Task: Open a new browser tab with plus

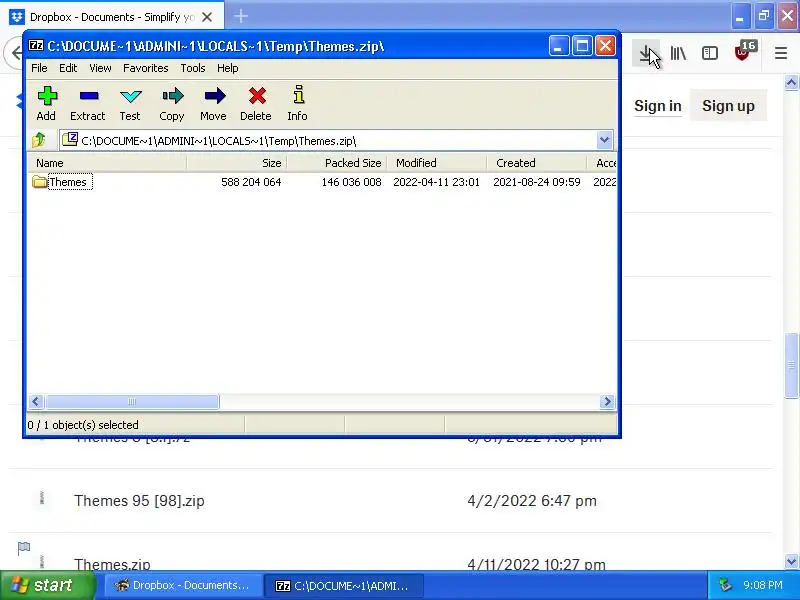Action: click(x=241, y=16)
